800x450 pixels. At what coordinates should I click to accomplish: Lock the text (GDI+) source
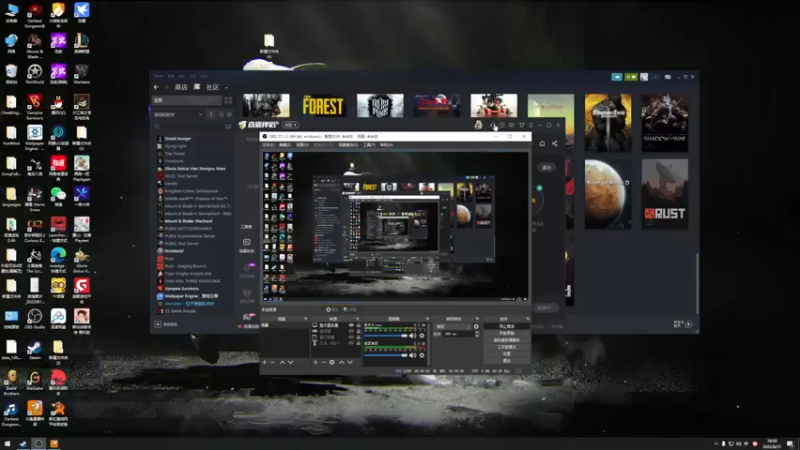click(x=359, y=343)
